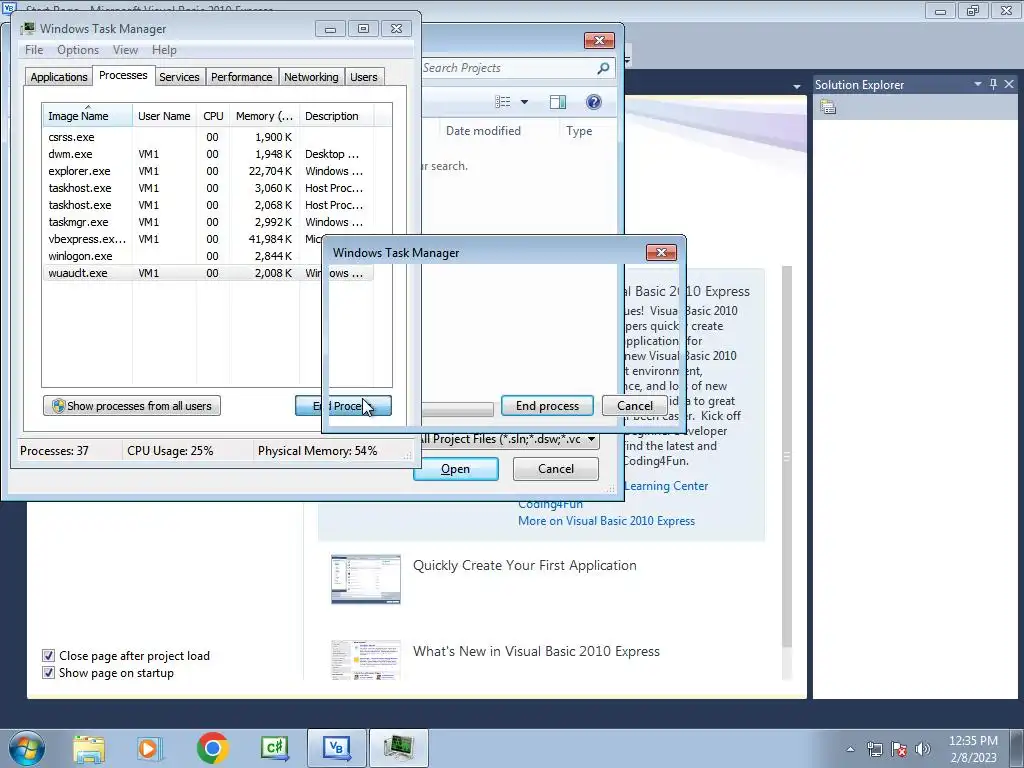Open the Options menu in Task Manager
The image size is (1024, 768).
78,50
